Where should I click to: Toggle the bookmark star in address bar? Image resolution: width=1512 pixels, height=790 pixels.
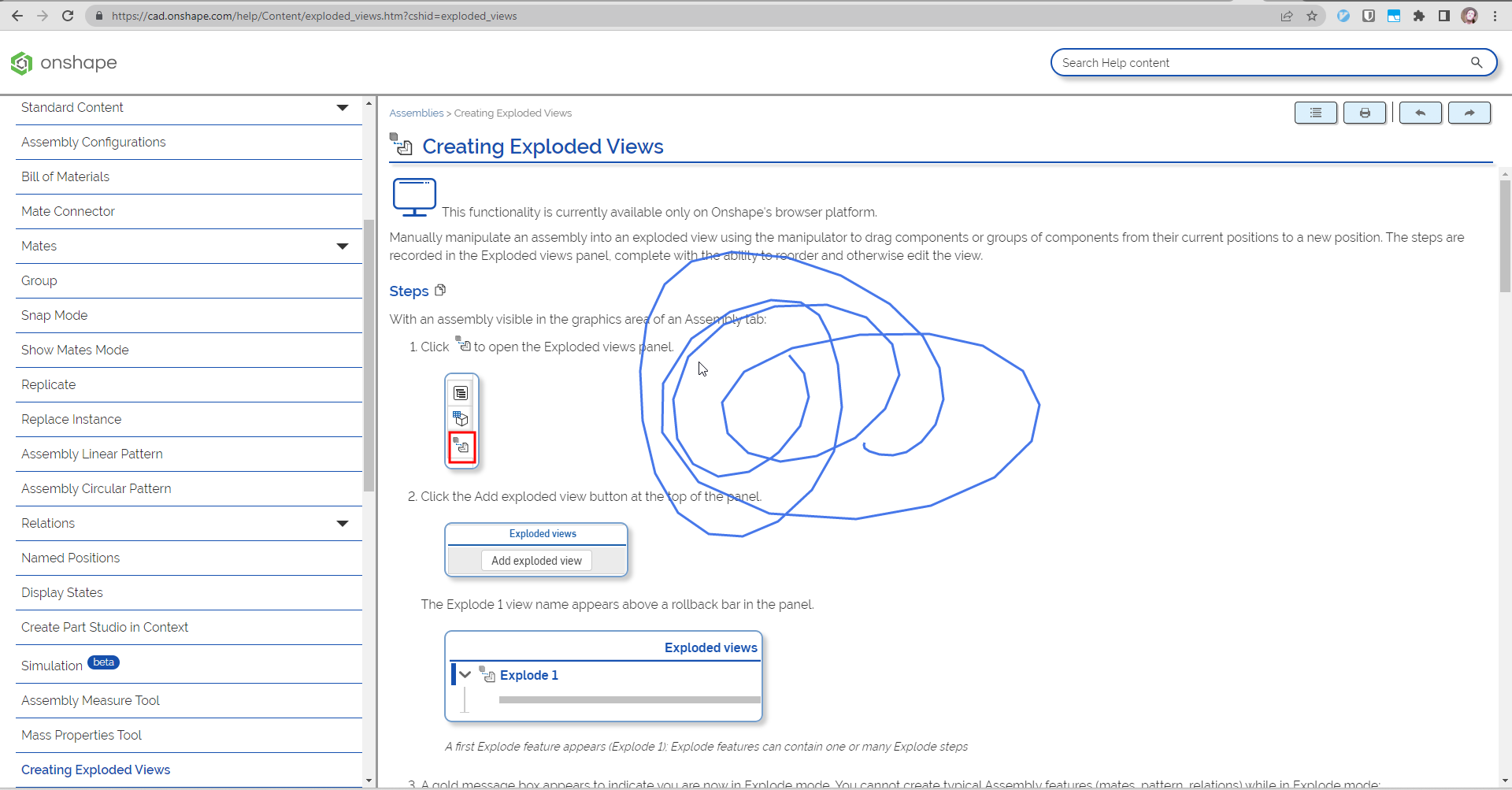[1312, 16]
